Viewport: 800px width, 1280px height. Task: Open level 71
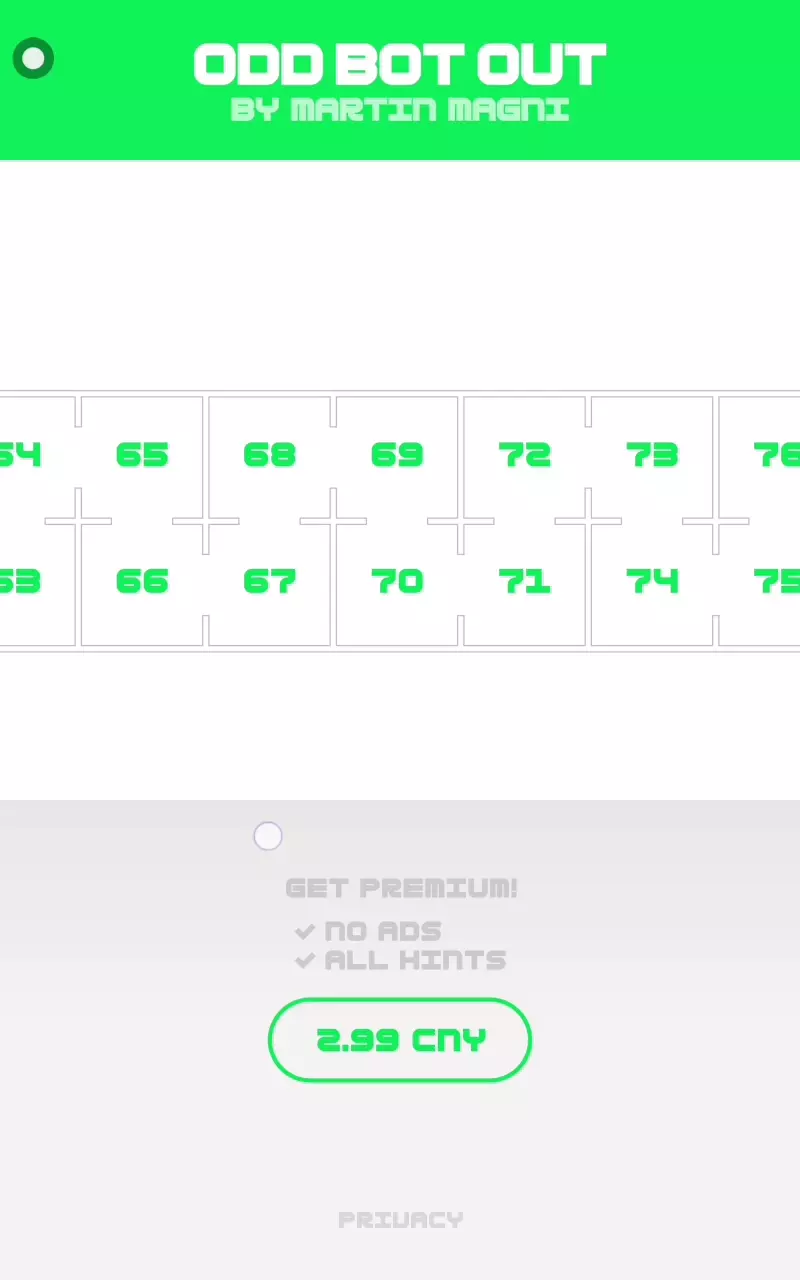click(525, 582)
